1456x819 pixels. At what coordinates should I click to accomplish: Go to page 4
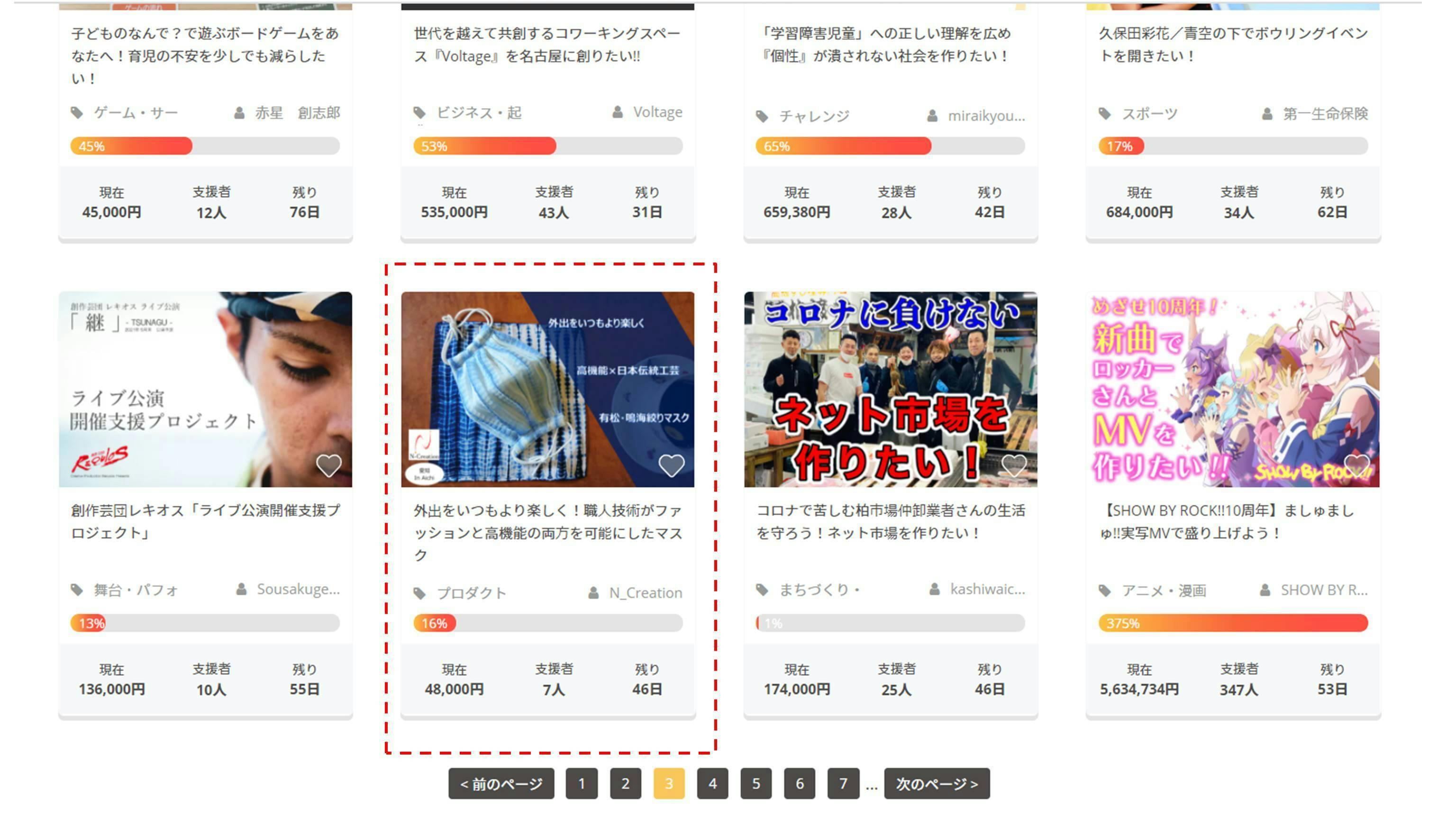coord(712,783)
